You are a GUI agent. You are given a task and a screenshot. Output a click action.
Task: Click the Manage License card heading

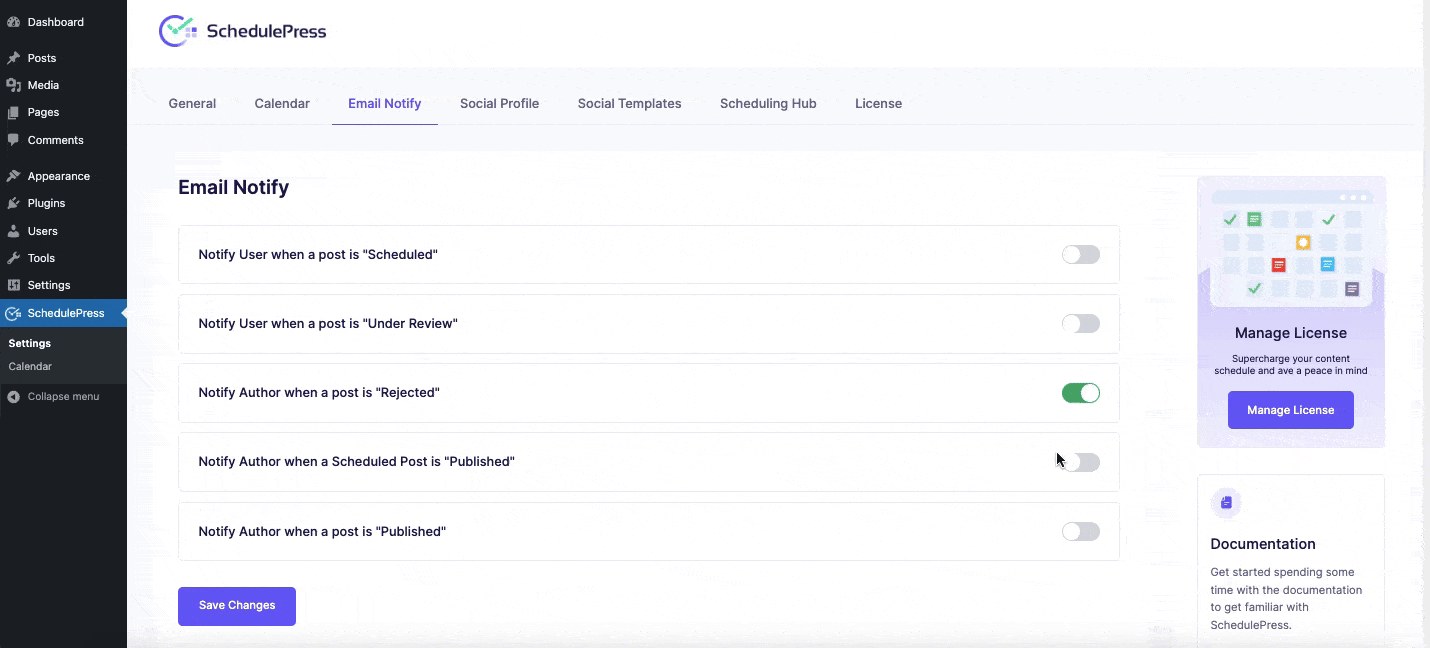[x=1290, y=333]
